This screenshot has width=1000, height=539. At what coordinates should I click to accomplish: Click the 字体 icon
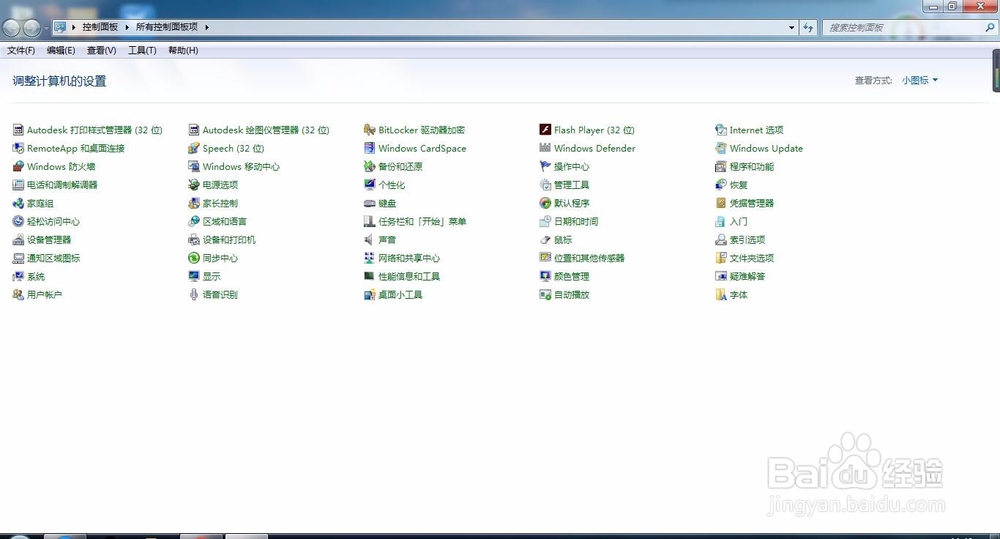pyautogui.click(x=721, y=295)
